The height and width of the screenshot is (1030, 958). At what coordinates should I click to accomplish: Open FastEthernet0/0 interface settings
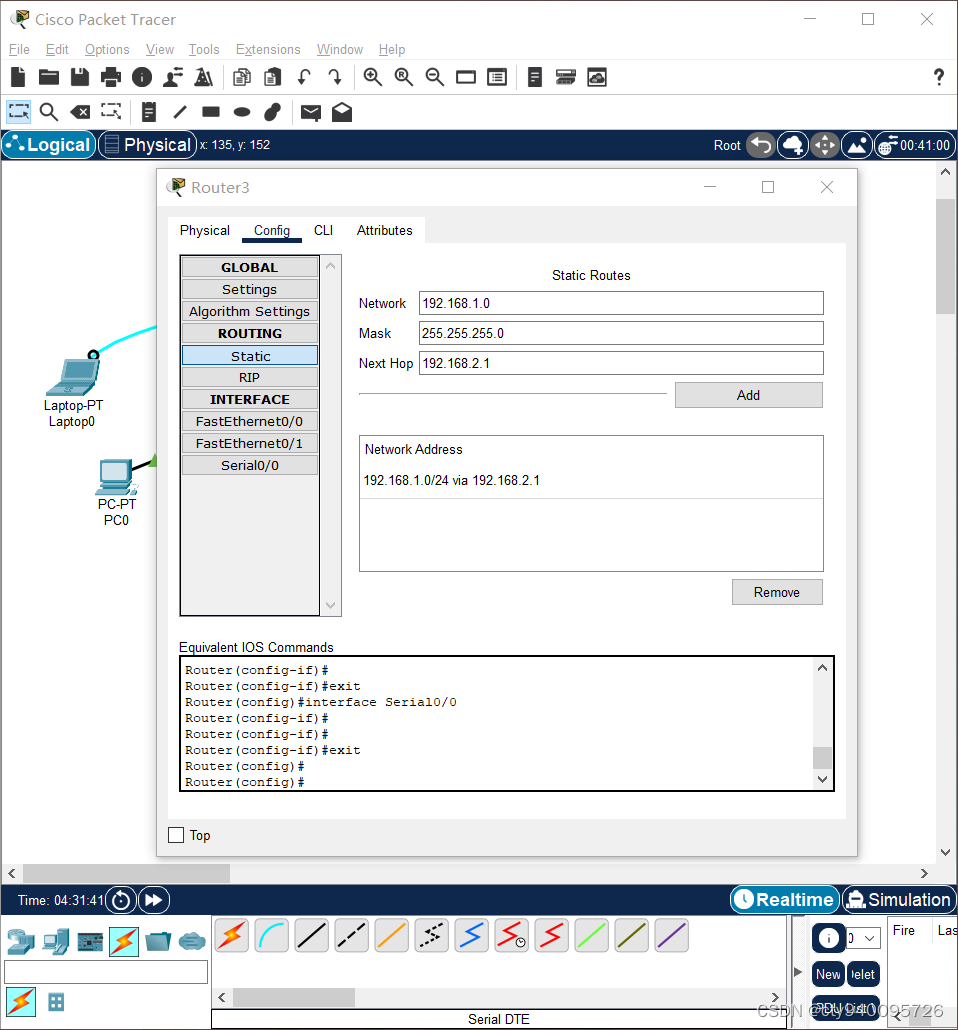tap(250, 421)
